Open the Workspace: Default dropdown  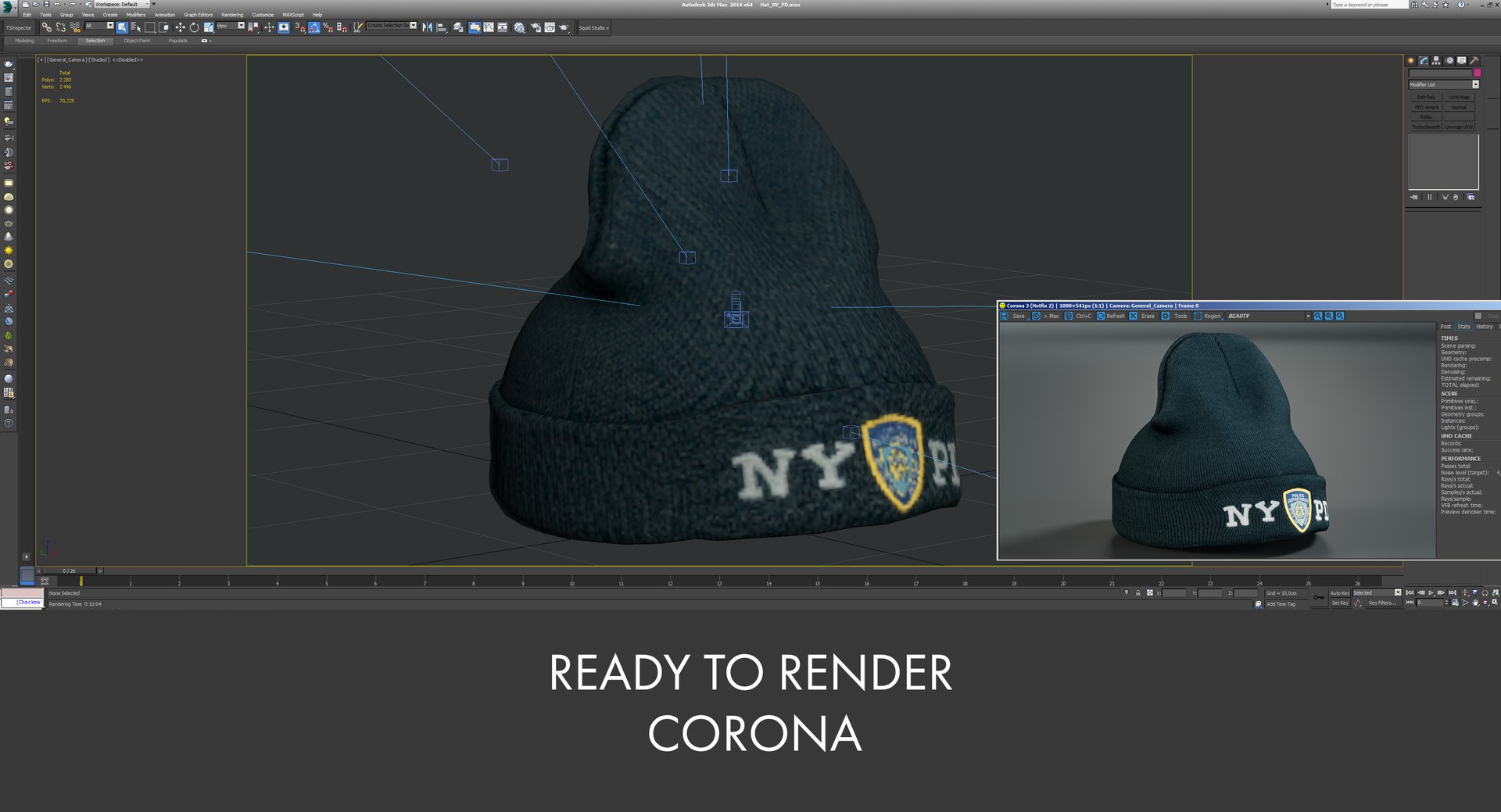122,4
